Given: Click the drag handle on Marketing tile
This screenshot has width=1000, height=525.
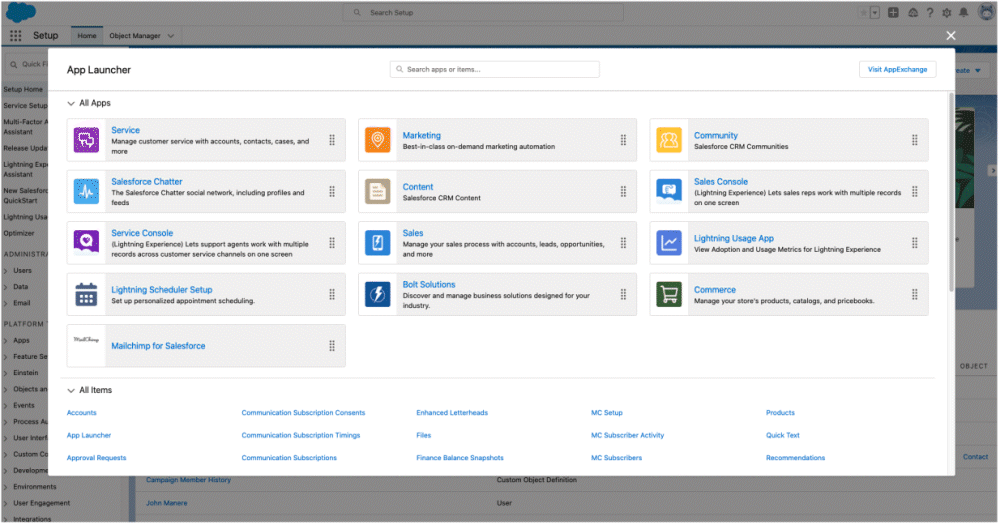Looking at the screenshot, I should (623, 140).
